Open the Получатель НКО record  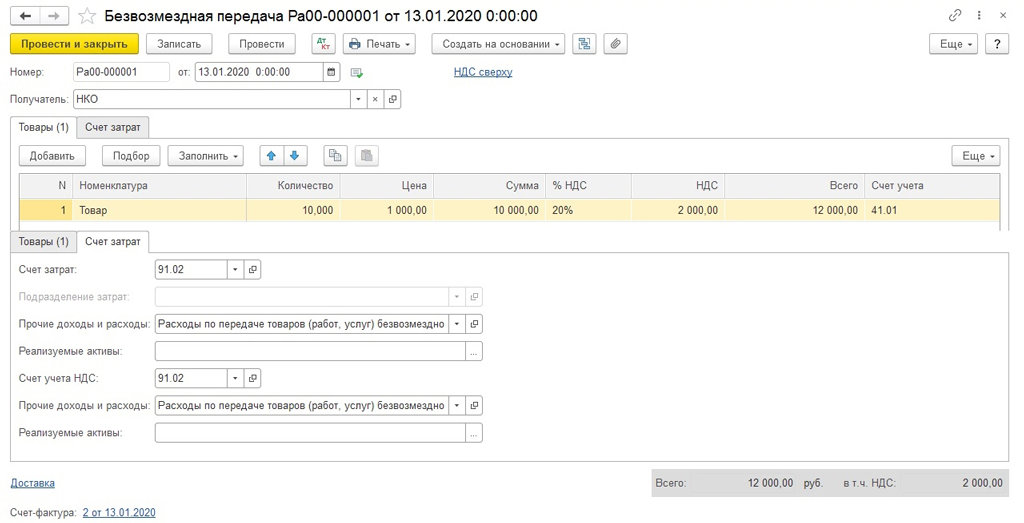392,99
